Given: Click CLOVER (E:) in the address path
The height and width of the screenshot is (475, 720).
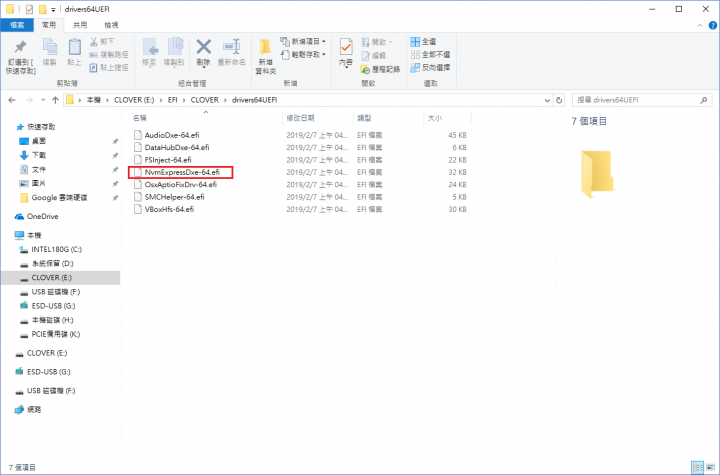Looking at the screenshot, I should 134,100.
